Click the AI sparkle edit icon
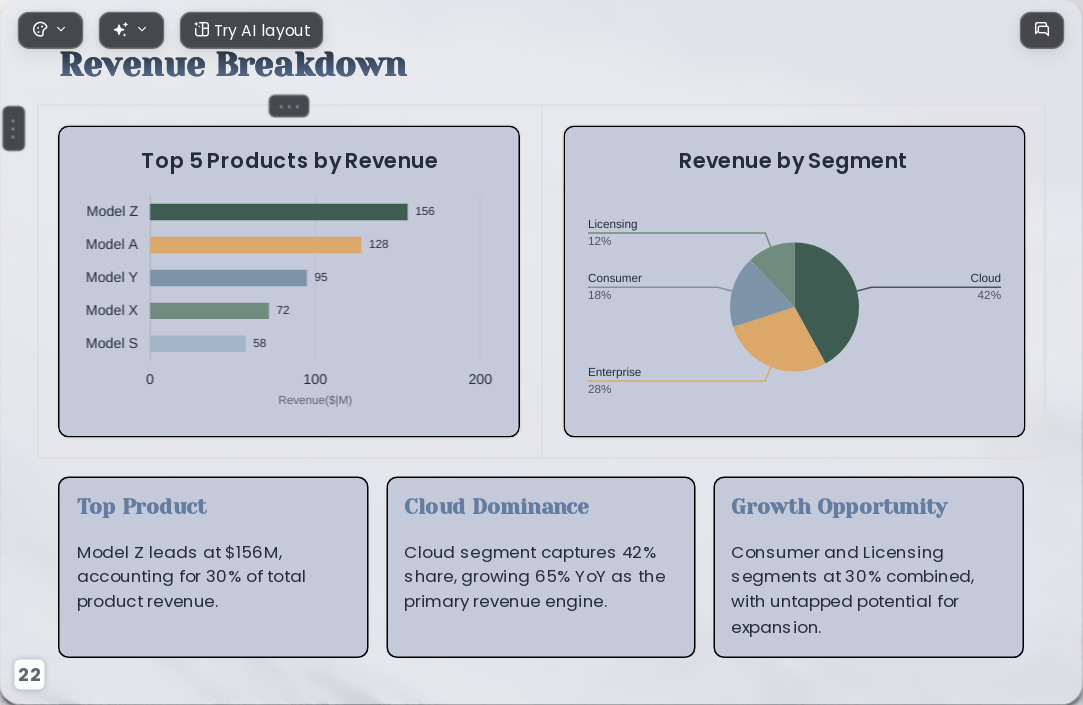 coord(121,30)
